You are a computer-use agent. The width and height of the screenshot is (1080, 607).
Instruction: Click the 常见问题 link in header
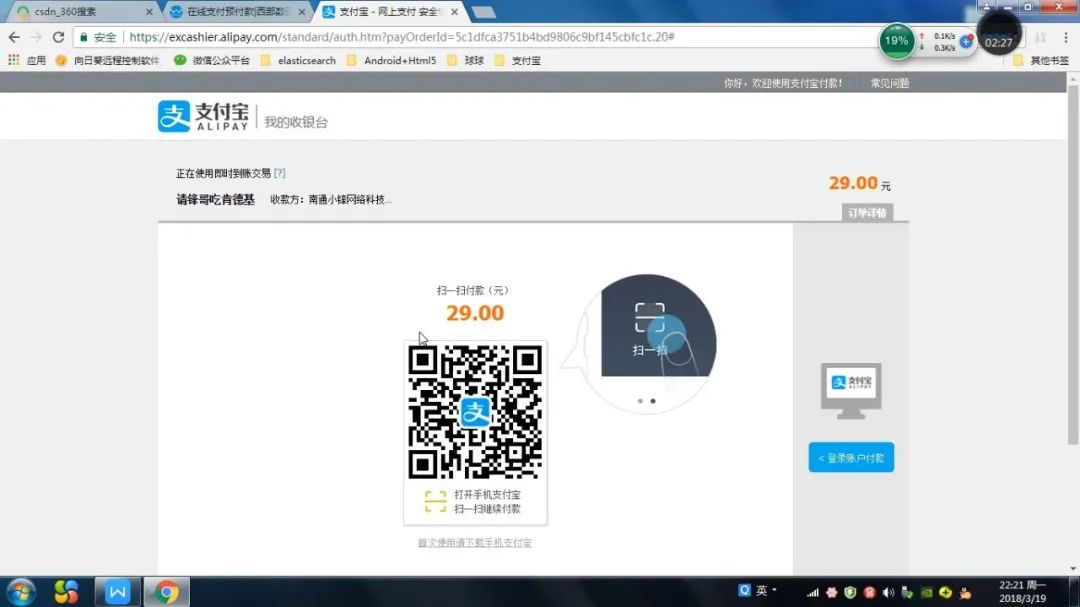coord(889,83)
